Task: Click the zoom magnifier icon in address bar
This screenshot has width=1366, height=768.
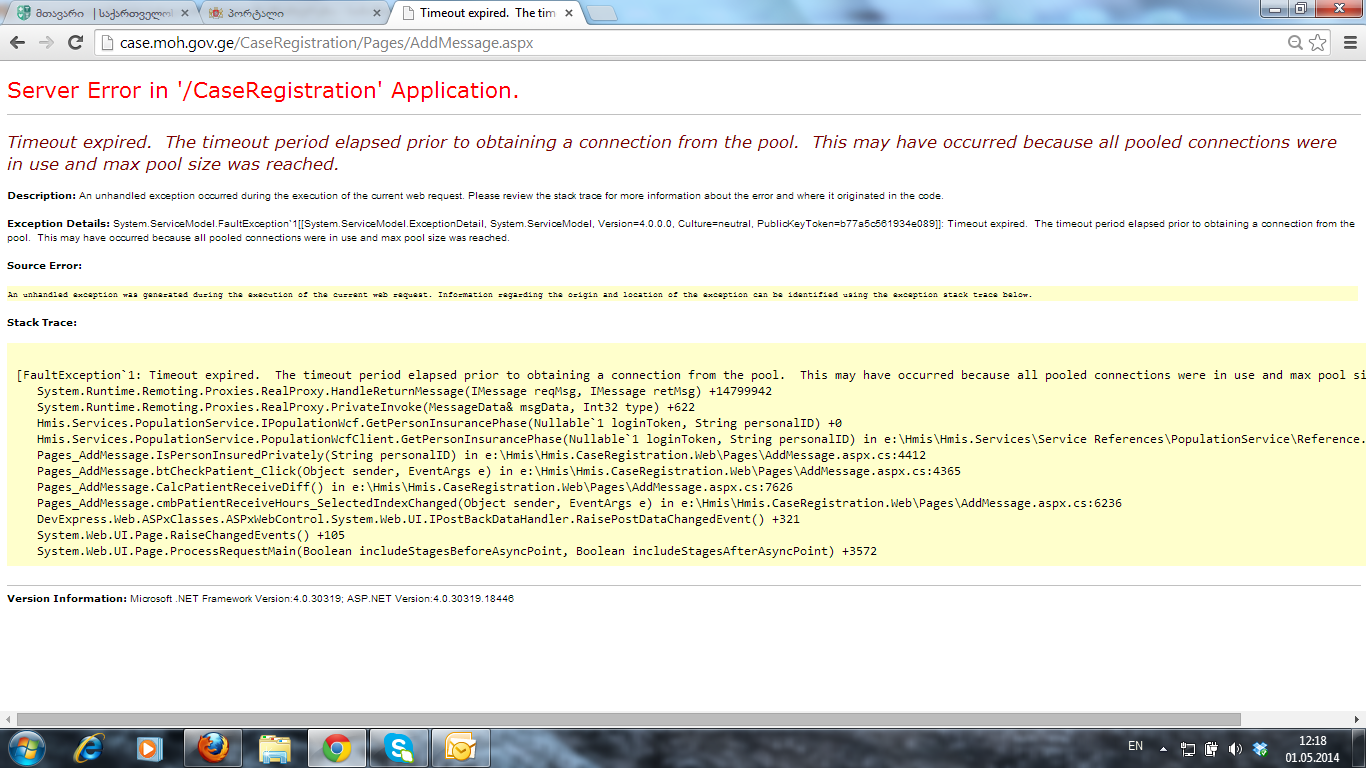Action: click(x=1295, y=43)
